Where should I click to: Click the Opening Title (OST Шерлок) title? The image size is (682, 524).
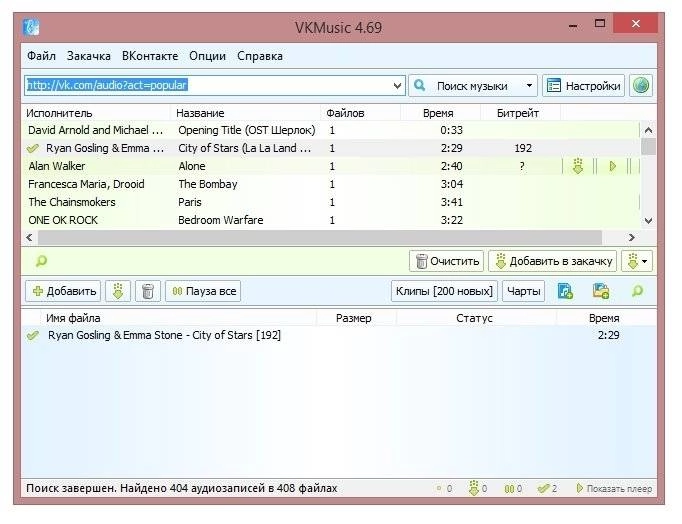[247, 130]
